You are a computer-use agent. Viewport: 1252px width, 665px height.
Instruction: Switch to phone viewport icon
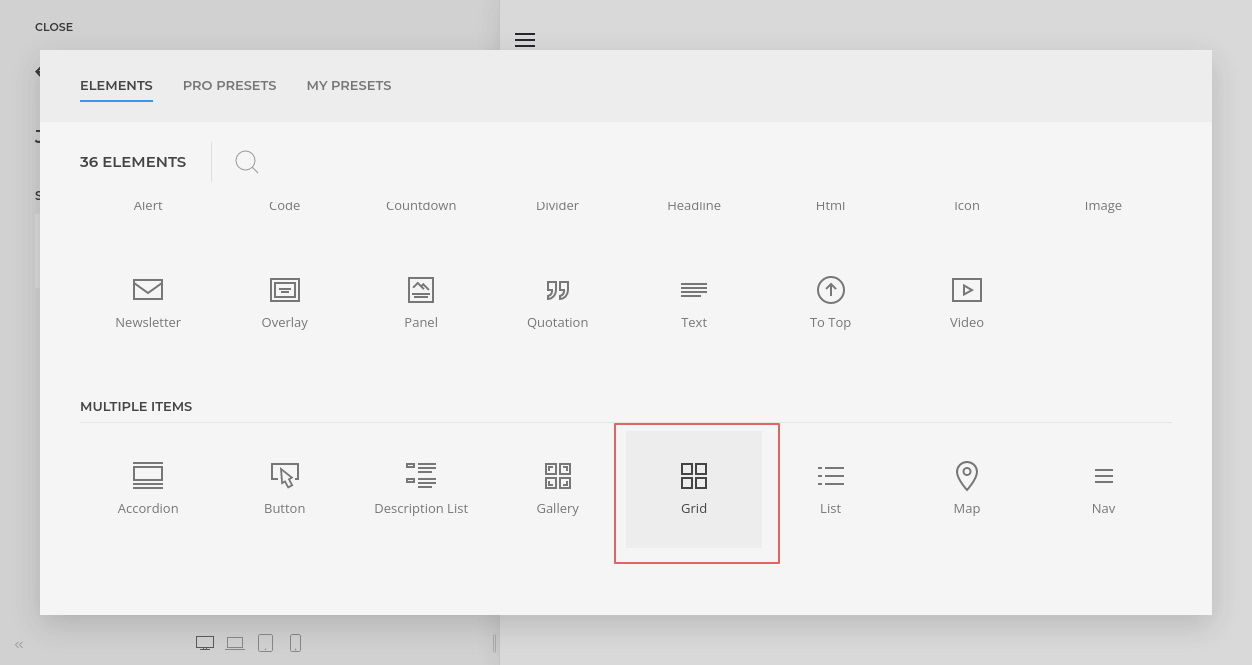click(295, 643)
